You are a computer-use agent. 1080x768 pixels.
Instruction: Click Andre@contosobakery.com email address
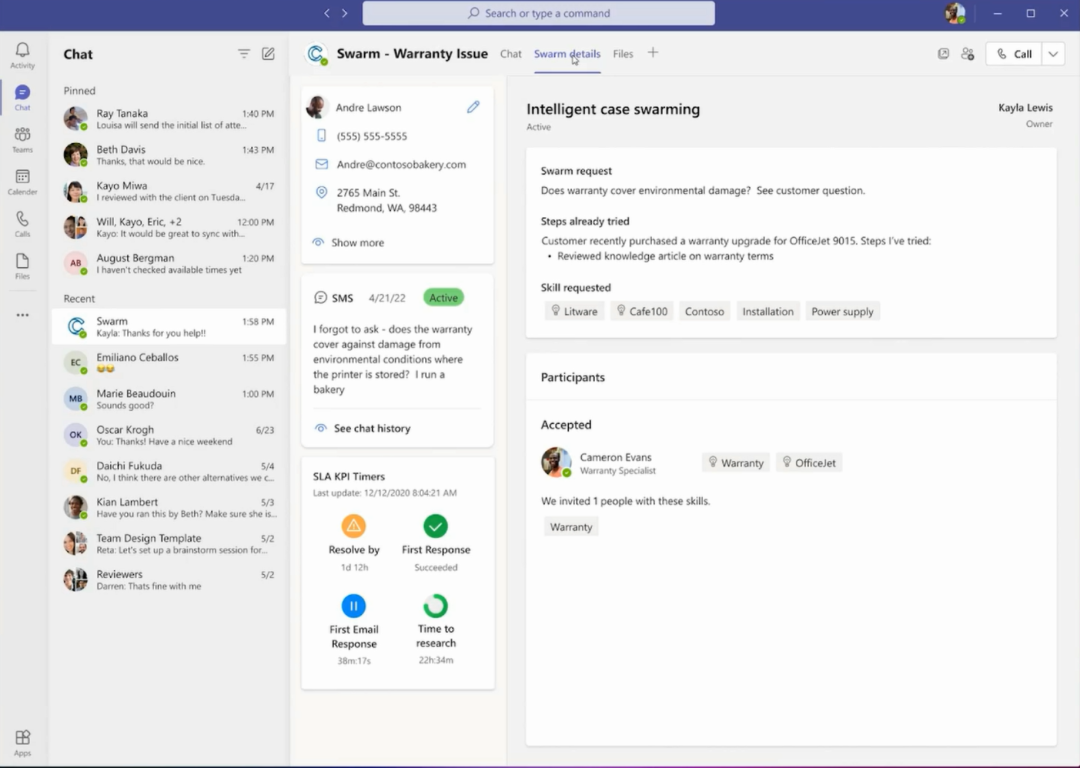(x=401, y=164)
